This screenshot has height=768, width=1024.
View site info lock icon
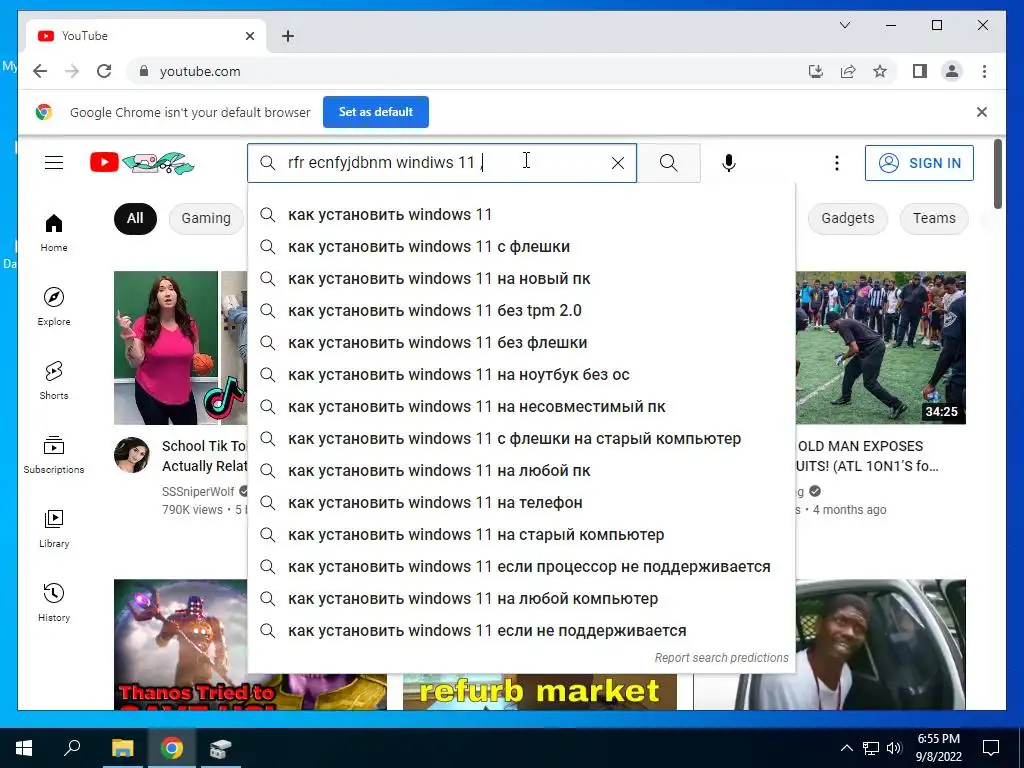pos(144,71)
